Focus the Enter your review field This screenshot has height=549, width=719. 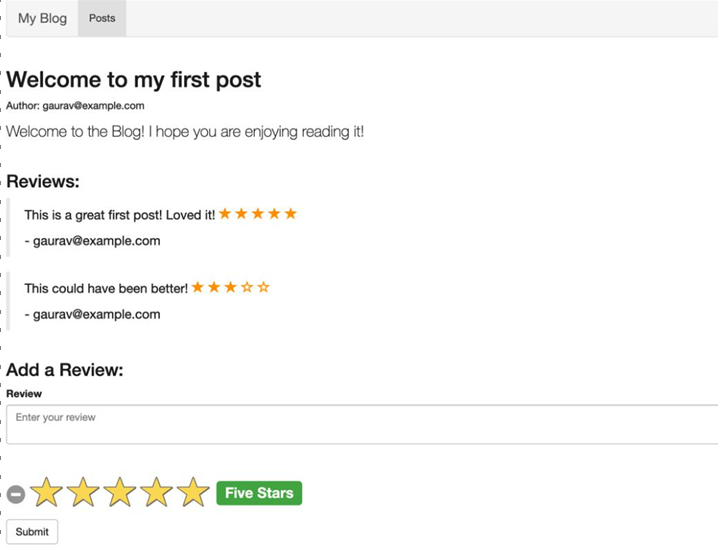tap(362, 424)
